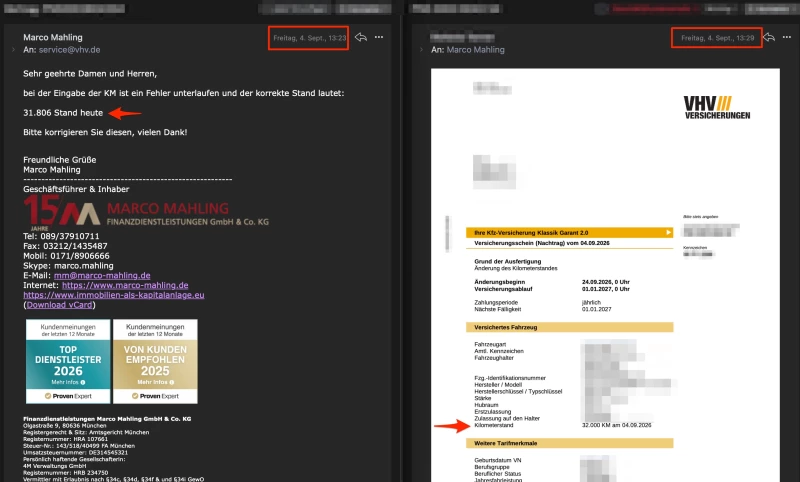Viewport: 800px width, 482px height.
Task: Click ProvenExpert logo under Top Dienstleister badge
Action: click(x=68, y=396)
